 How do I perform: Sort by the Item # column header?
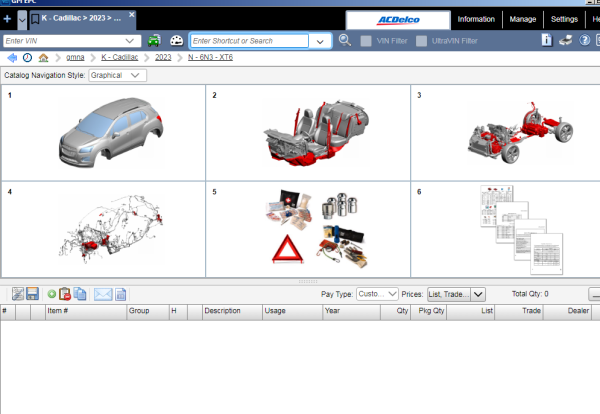pos(86,311)
